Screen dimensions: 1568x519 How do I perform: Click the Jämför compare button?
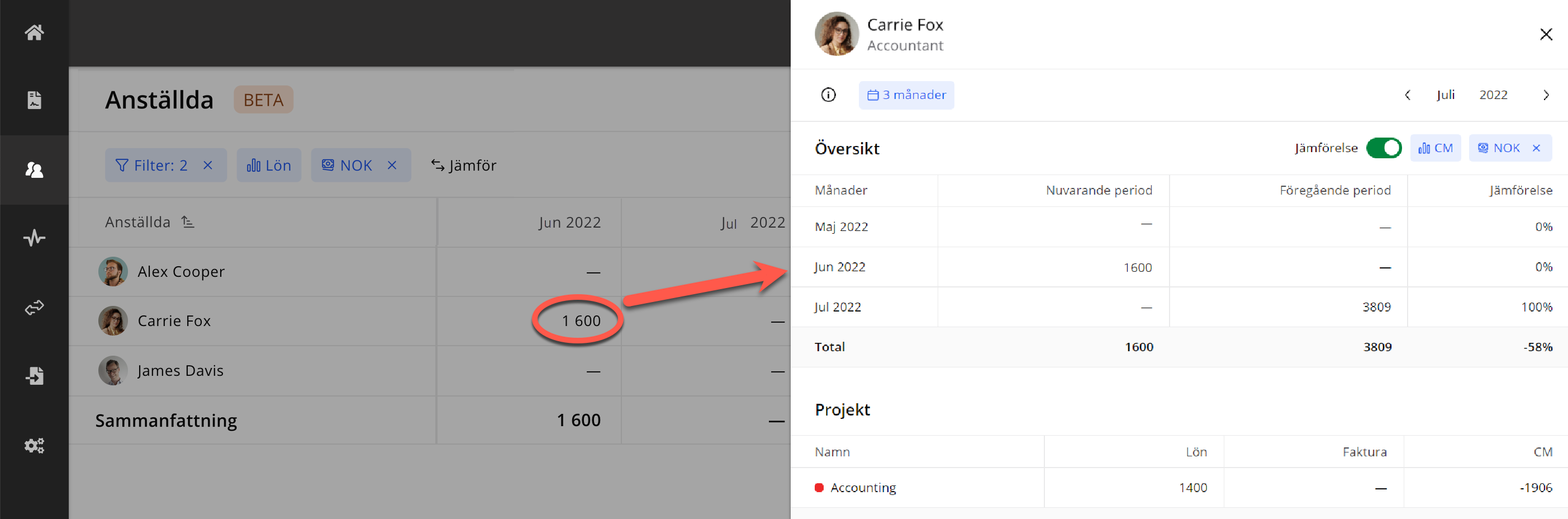click(464, 165)
